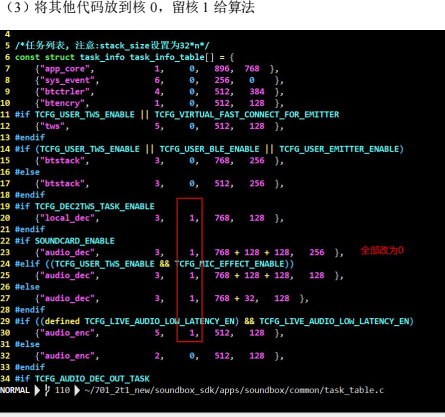This screenshot has width=445, height=417.
Task: Select "audio_dec" string on line 23
Action: [x=67, y=252]
